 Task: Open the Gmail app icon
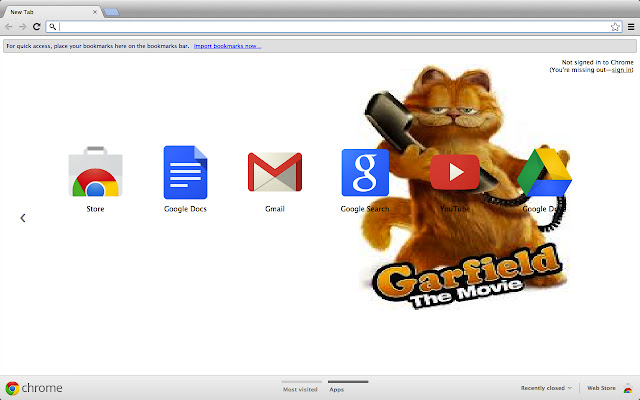(275, 172)
